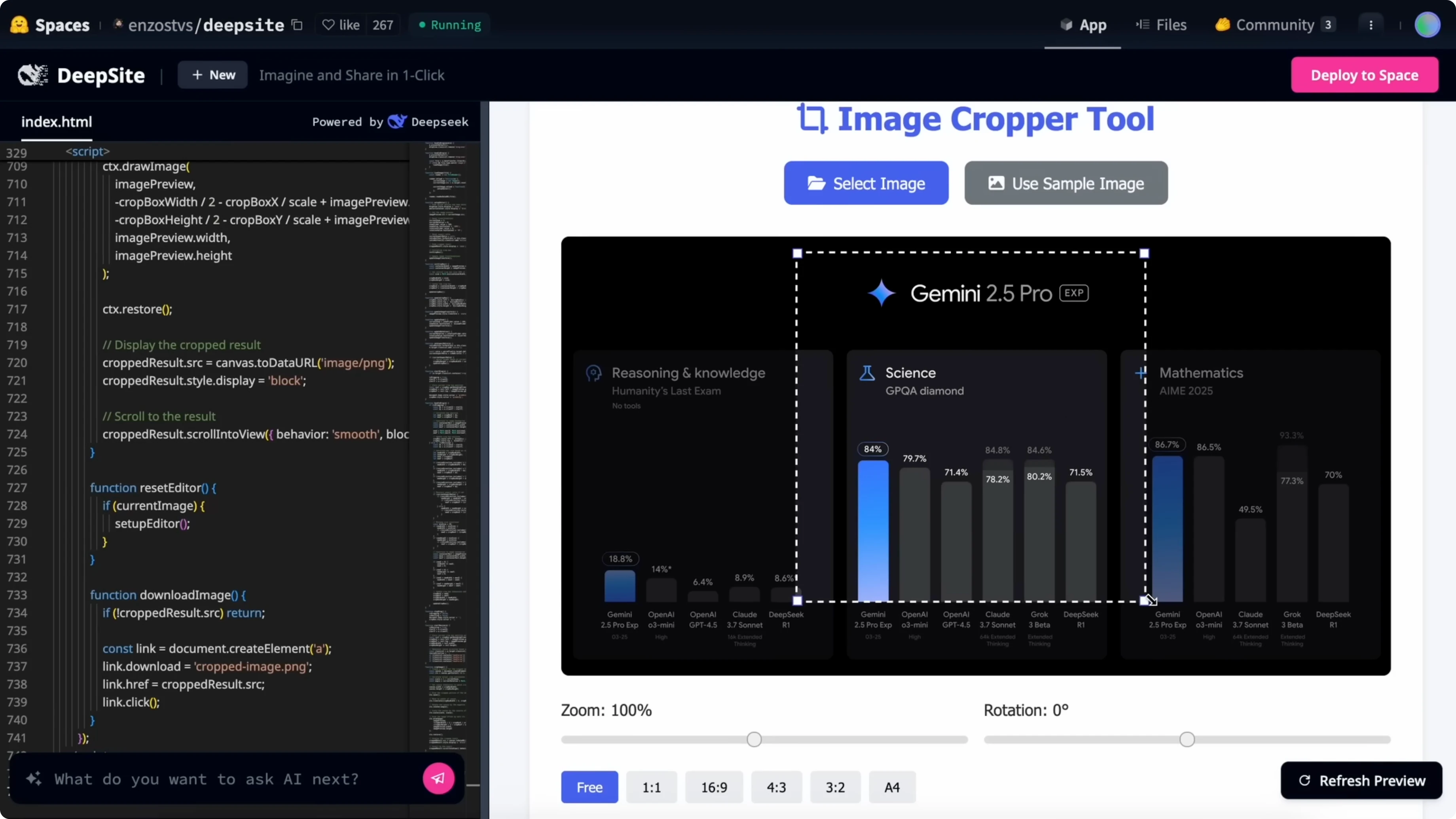Click the sparkle icon in the AI chat bar

(34, 779)
